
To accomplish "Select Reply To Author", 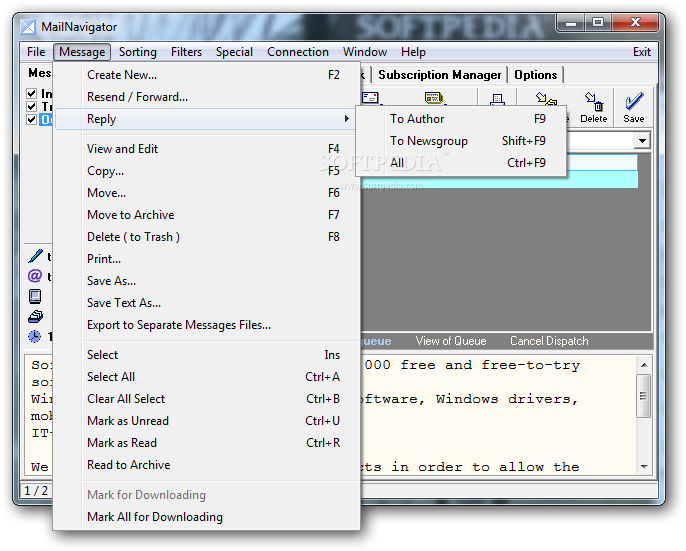I will 461,119.
